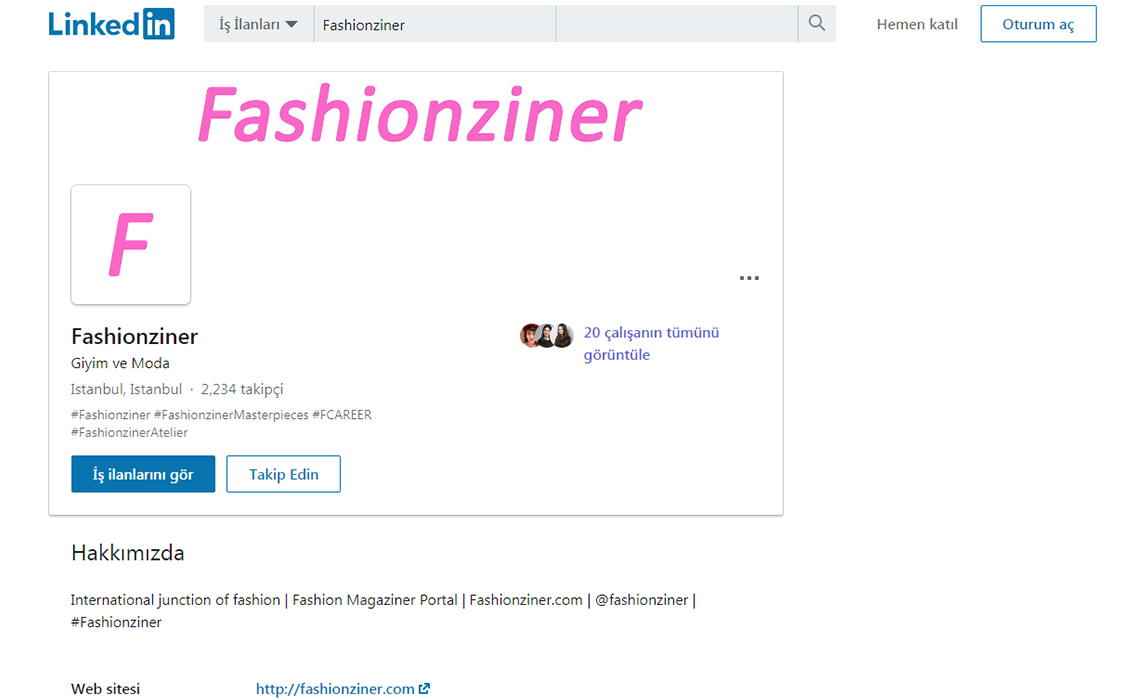Open the fashionziner.com website link
1140x700 pixels.
click(335, 688)
